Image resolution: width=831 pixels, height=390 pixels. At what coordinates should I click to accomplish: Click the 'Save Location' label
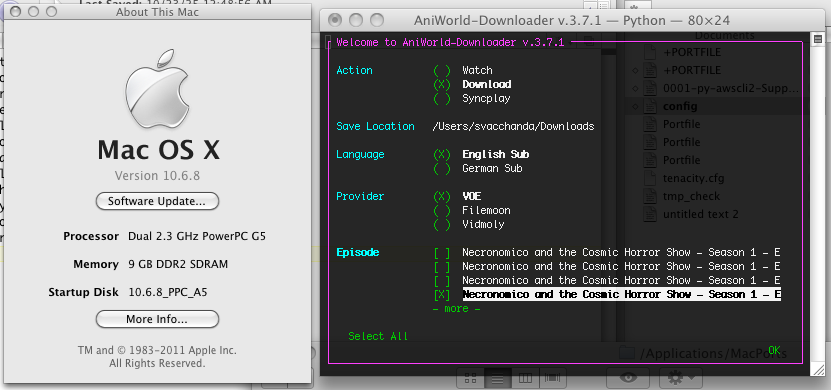coord(375,127)
